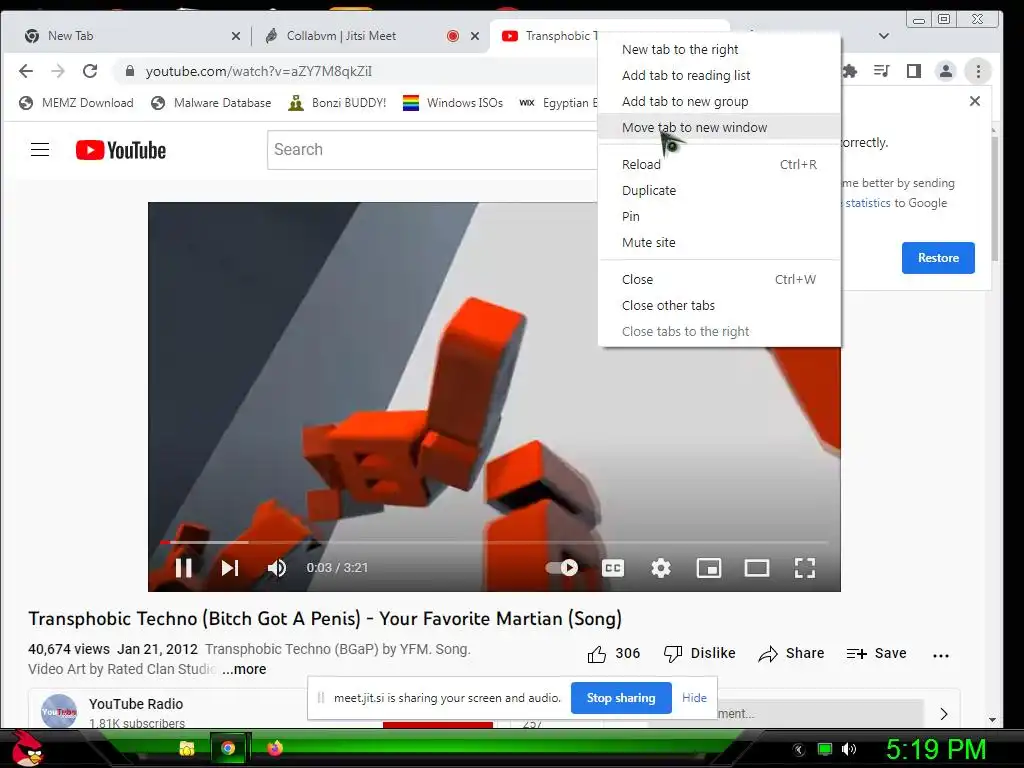The width and height of the screenshot is (1024, 768).
Task: Choose Close other tabs
Action: [719, 306]
